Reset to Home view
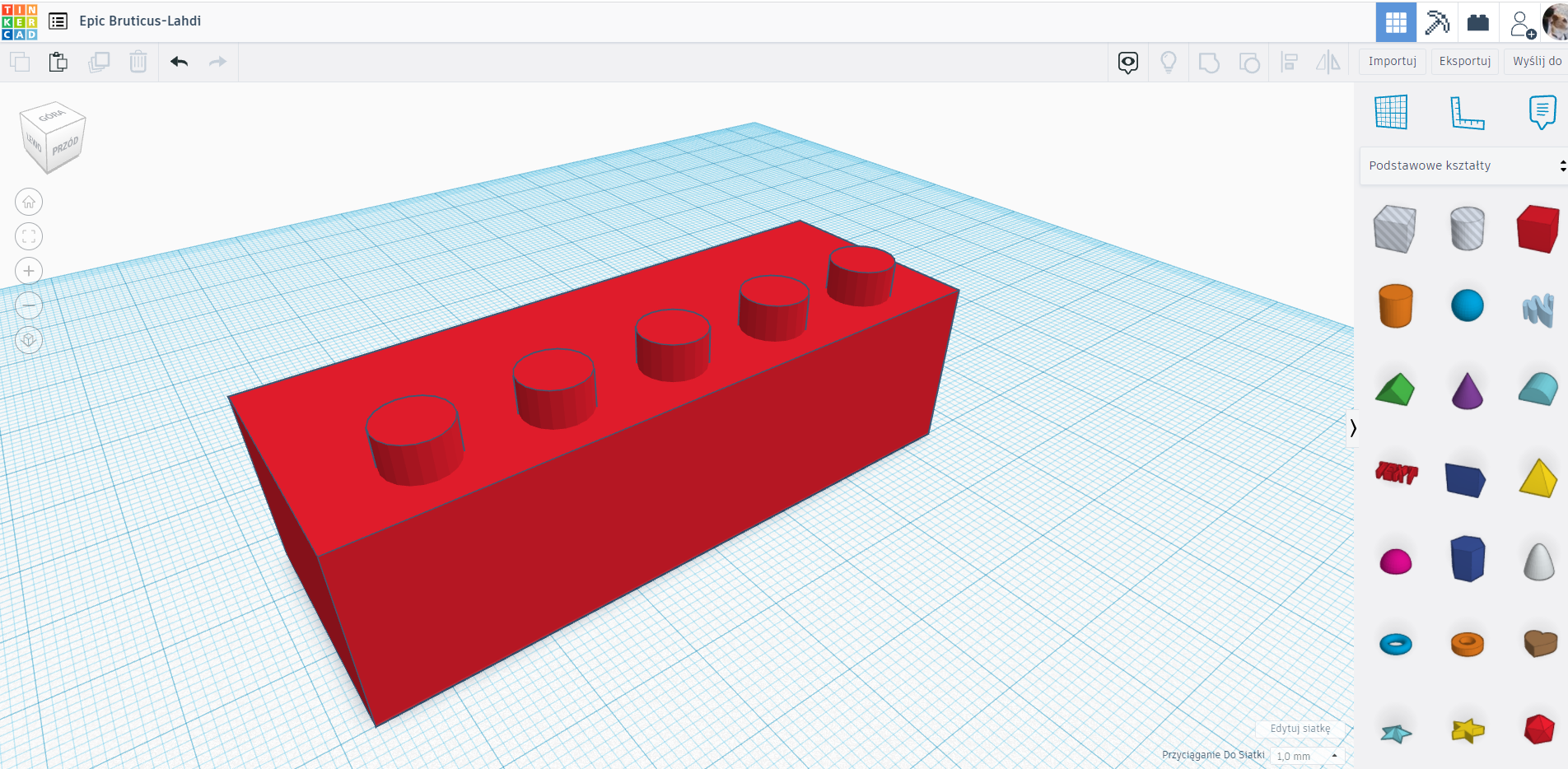 tap(29, 202)
